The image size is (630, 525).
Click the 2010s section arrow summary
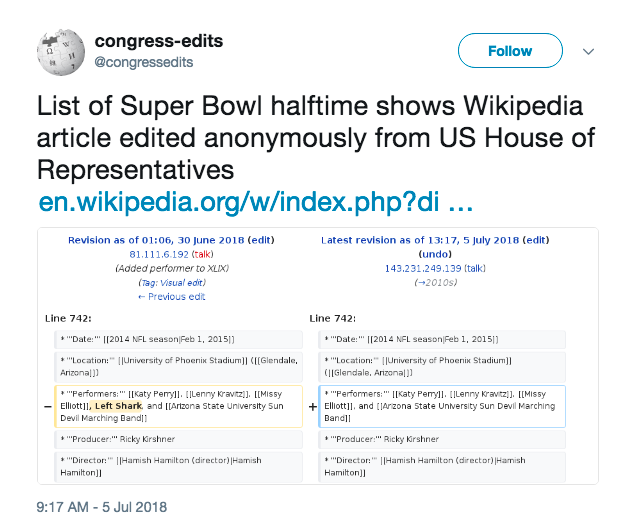(436, 283)
